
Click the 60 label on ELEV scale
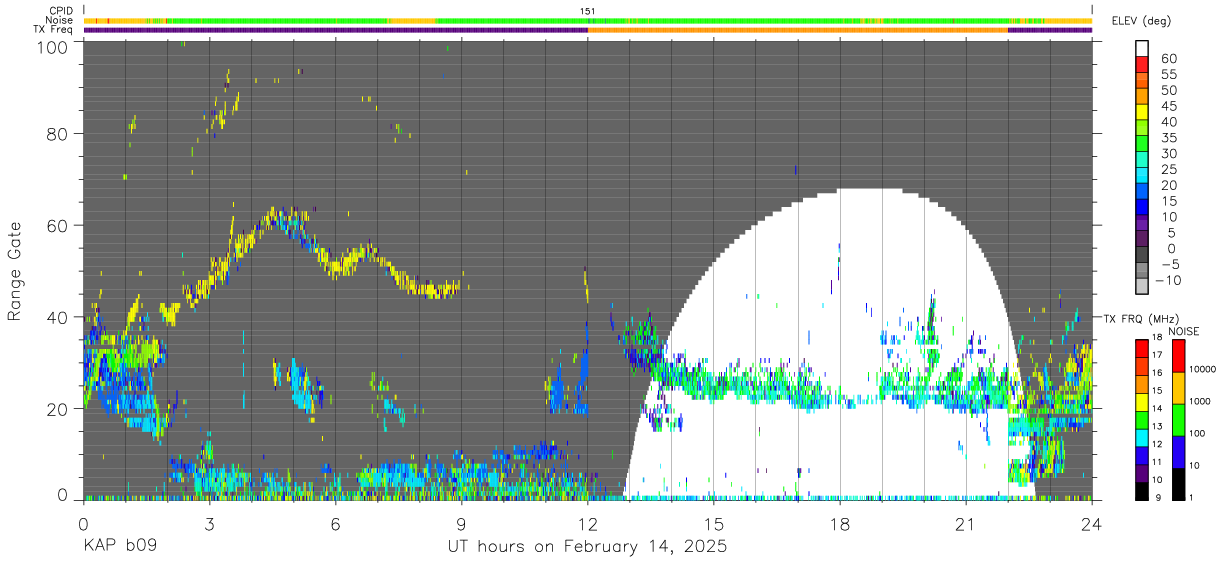coord(1169,58)
